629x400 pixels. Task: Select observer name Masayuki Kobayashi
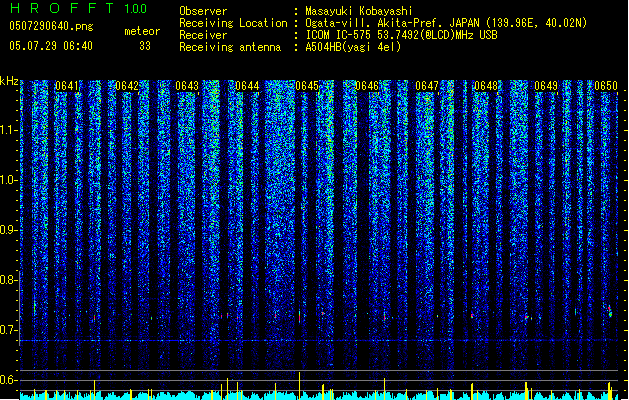(359, 11)
